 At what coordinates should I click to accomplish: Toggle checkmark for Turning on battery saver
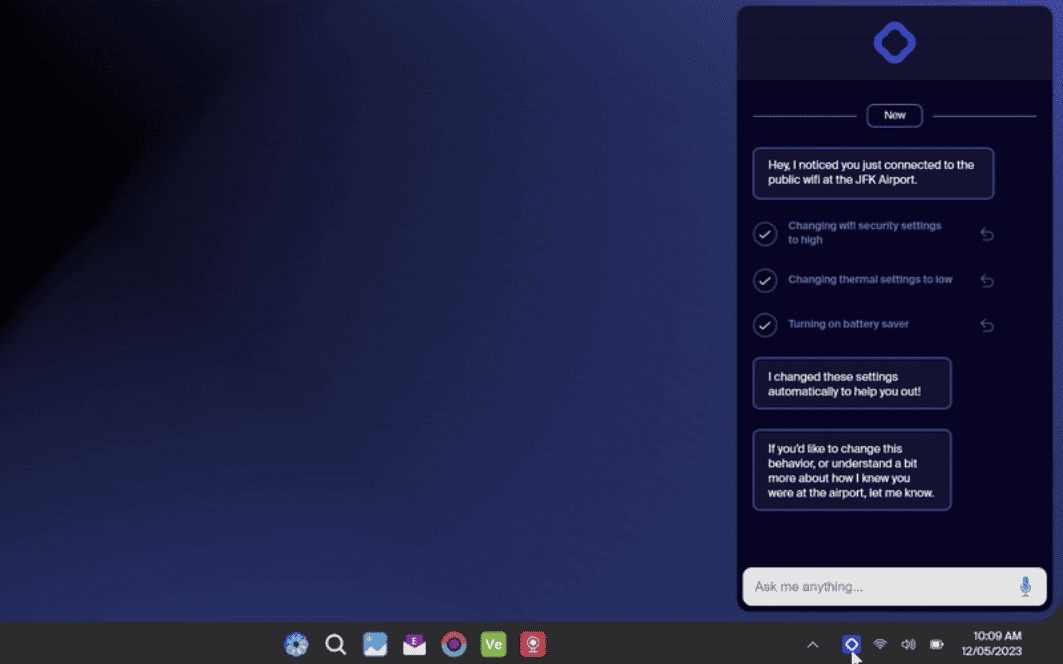tap(765, 325)
